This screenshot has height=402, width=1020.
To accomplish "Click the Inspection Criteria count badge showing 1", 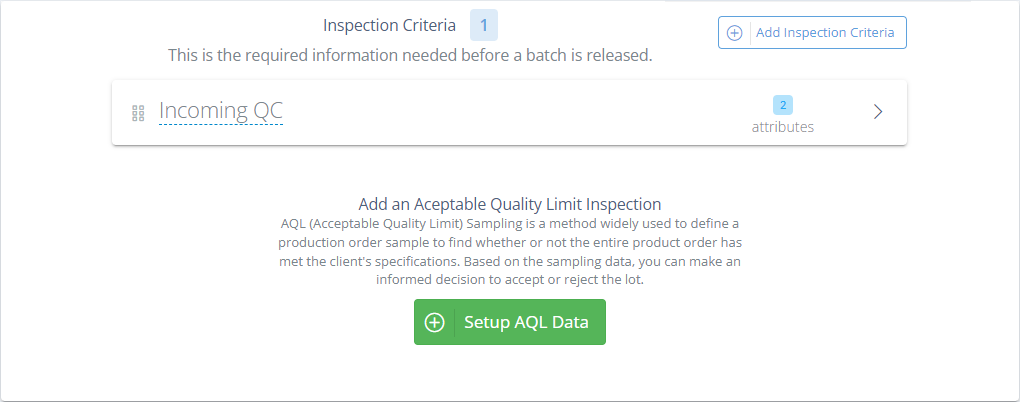I will click(x=484, y=25).
